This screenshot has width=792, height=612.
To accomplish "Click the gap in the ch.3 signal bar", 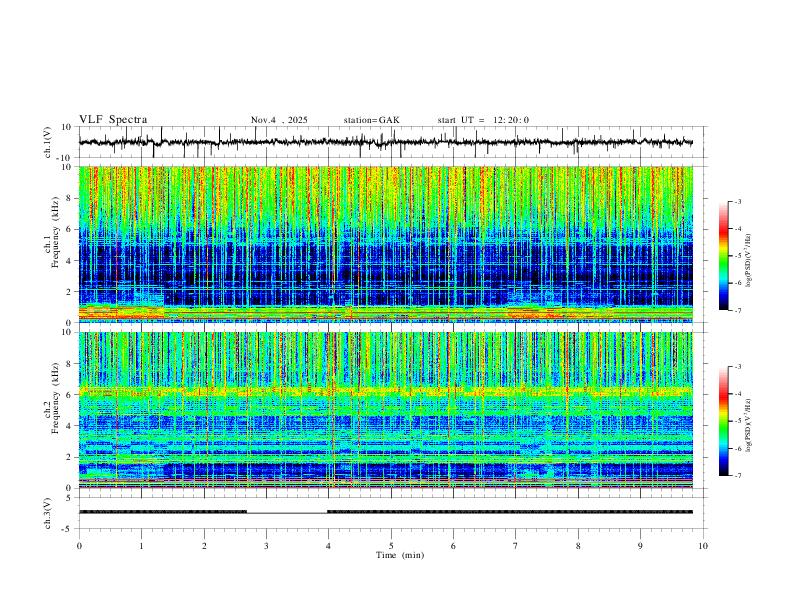I will pos(287,512).
